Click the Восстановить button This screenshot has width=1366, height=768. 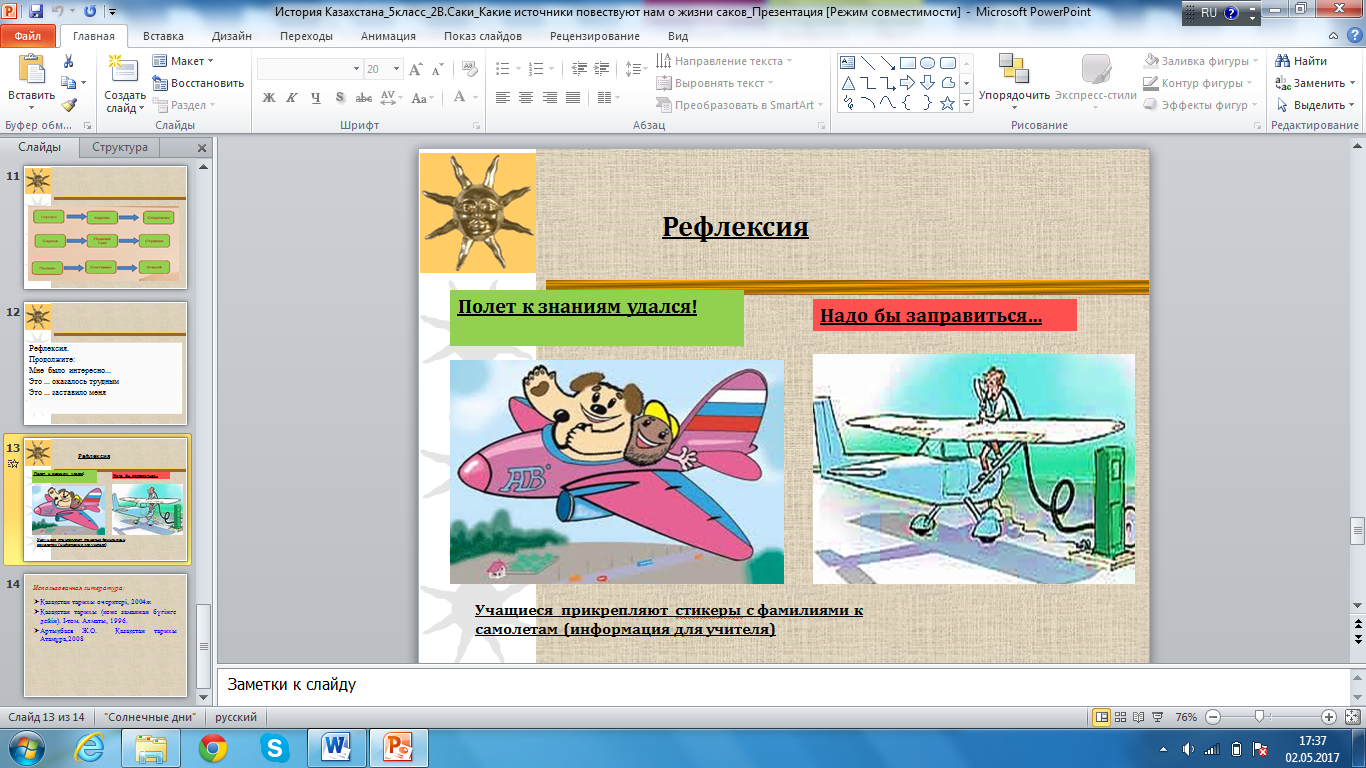tap(198, 83)
